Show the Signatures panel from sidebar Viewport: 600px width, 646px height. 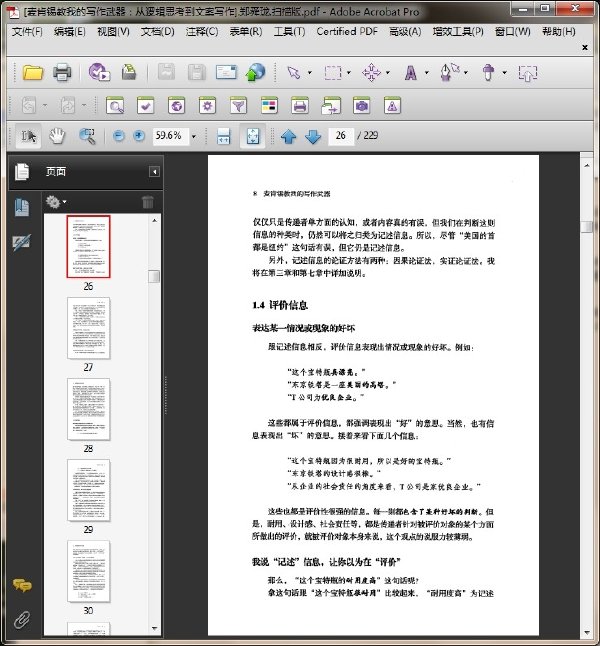click(x=21, y=243)
